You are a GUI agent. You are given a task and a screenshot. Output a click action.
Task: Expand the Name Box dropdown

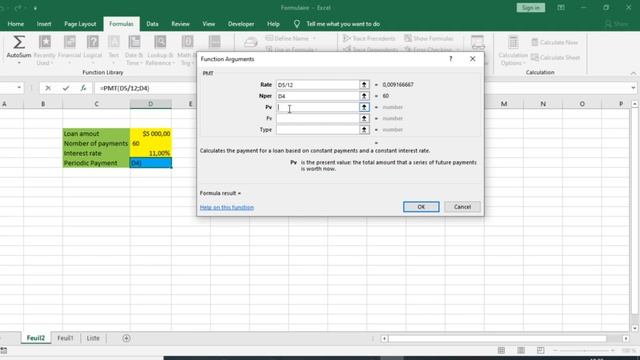(x=19, y=88)
